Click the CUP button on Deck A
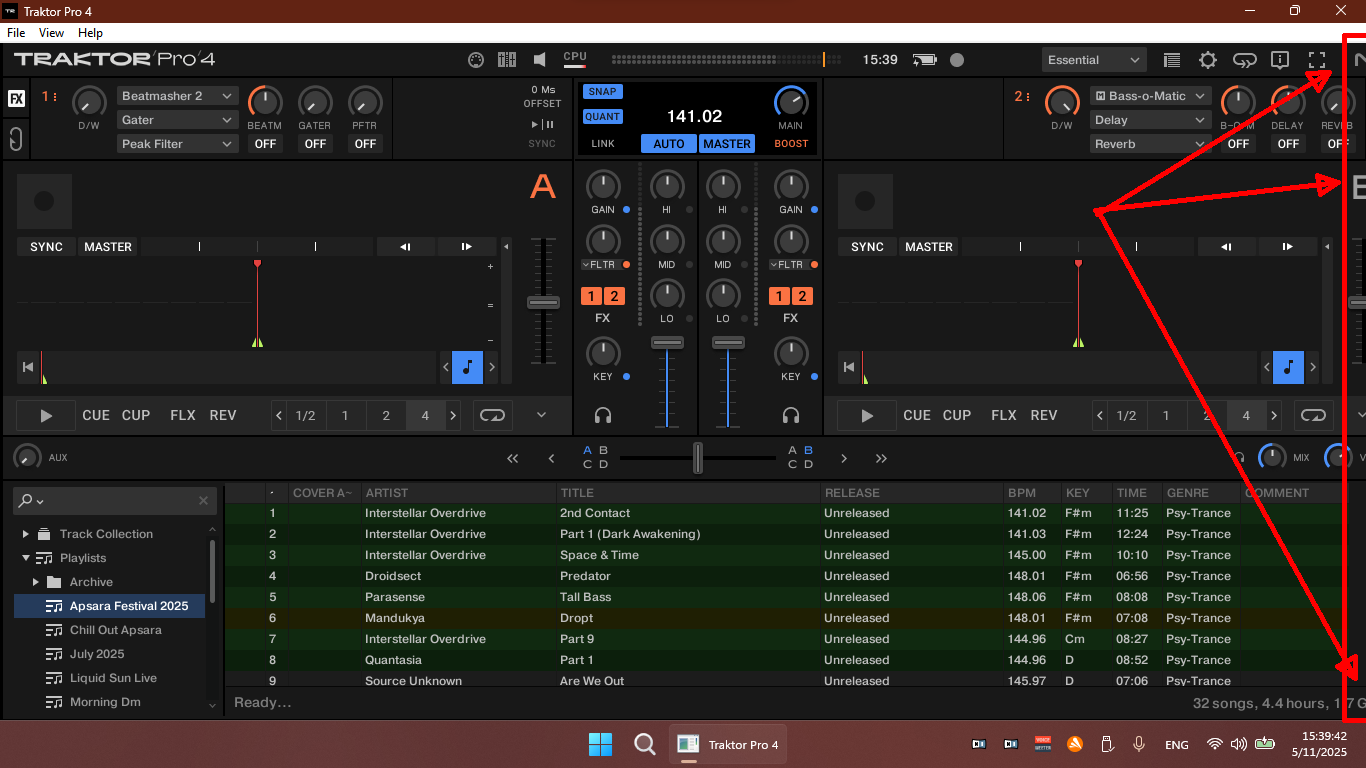Viewport: 1366px width, 768px height. tap(136, 415)
